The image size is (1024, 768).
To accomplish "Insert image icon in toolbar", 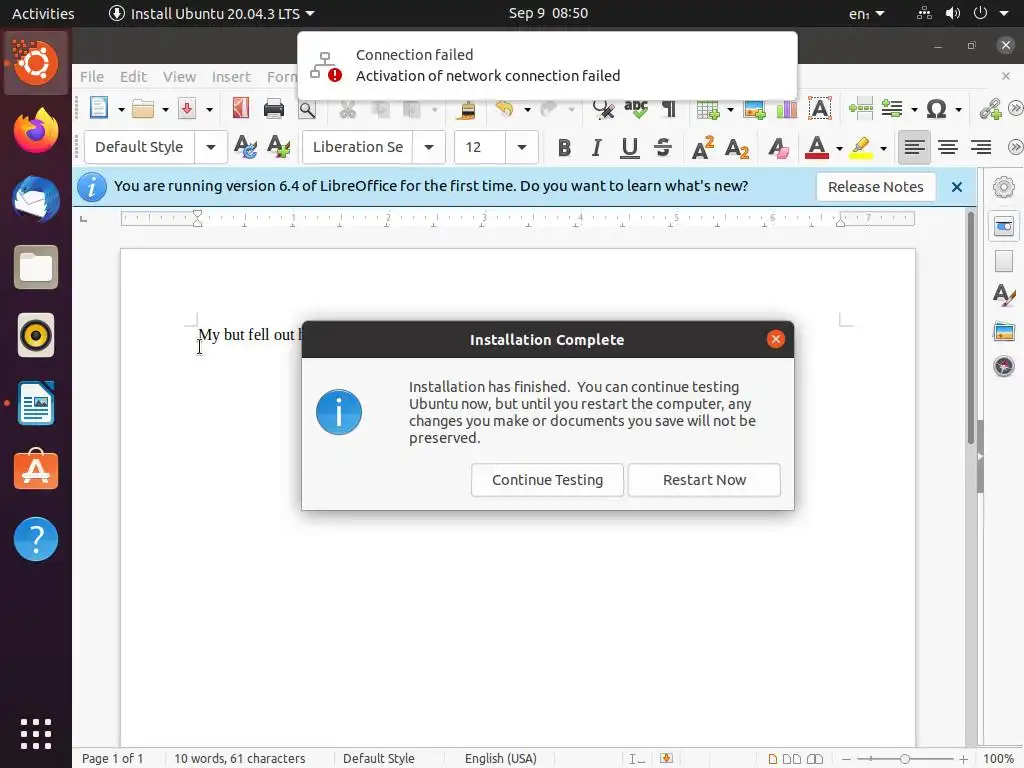I will coord(754,109).
